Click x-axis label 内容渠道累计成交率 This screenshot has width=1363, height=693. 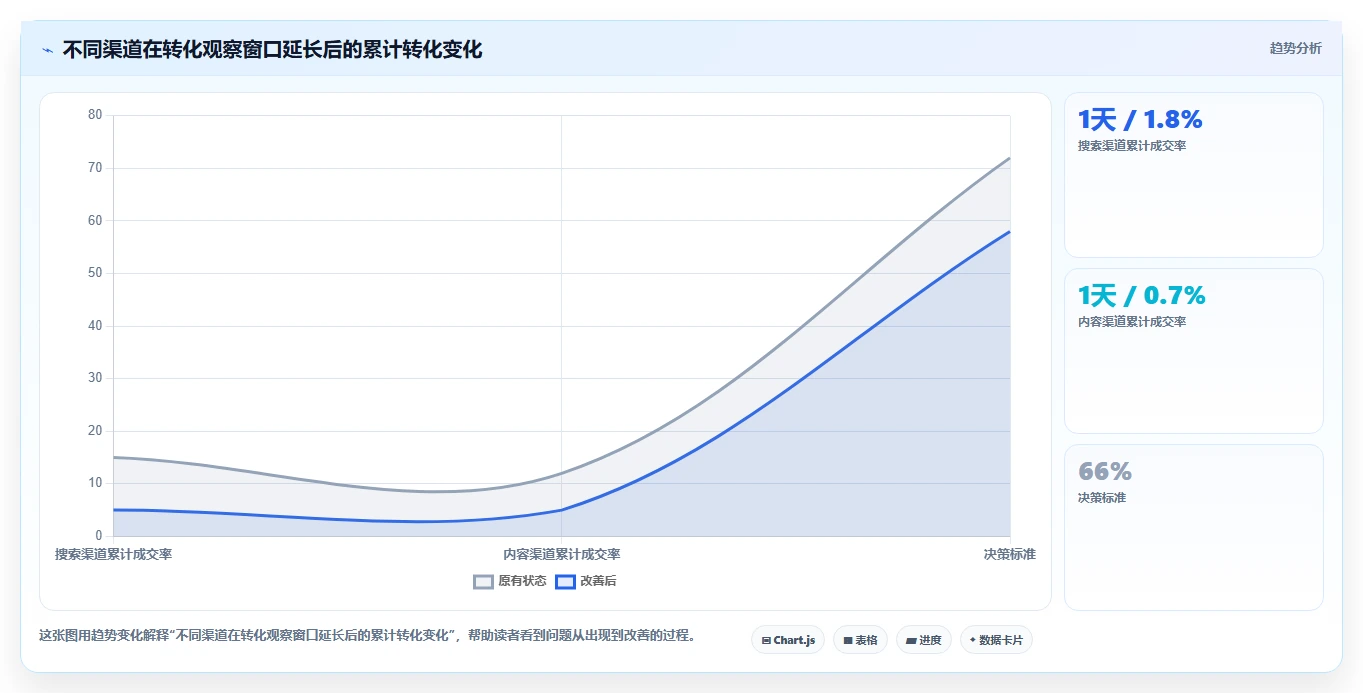click(x=562, y=554)
